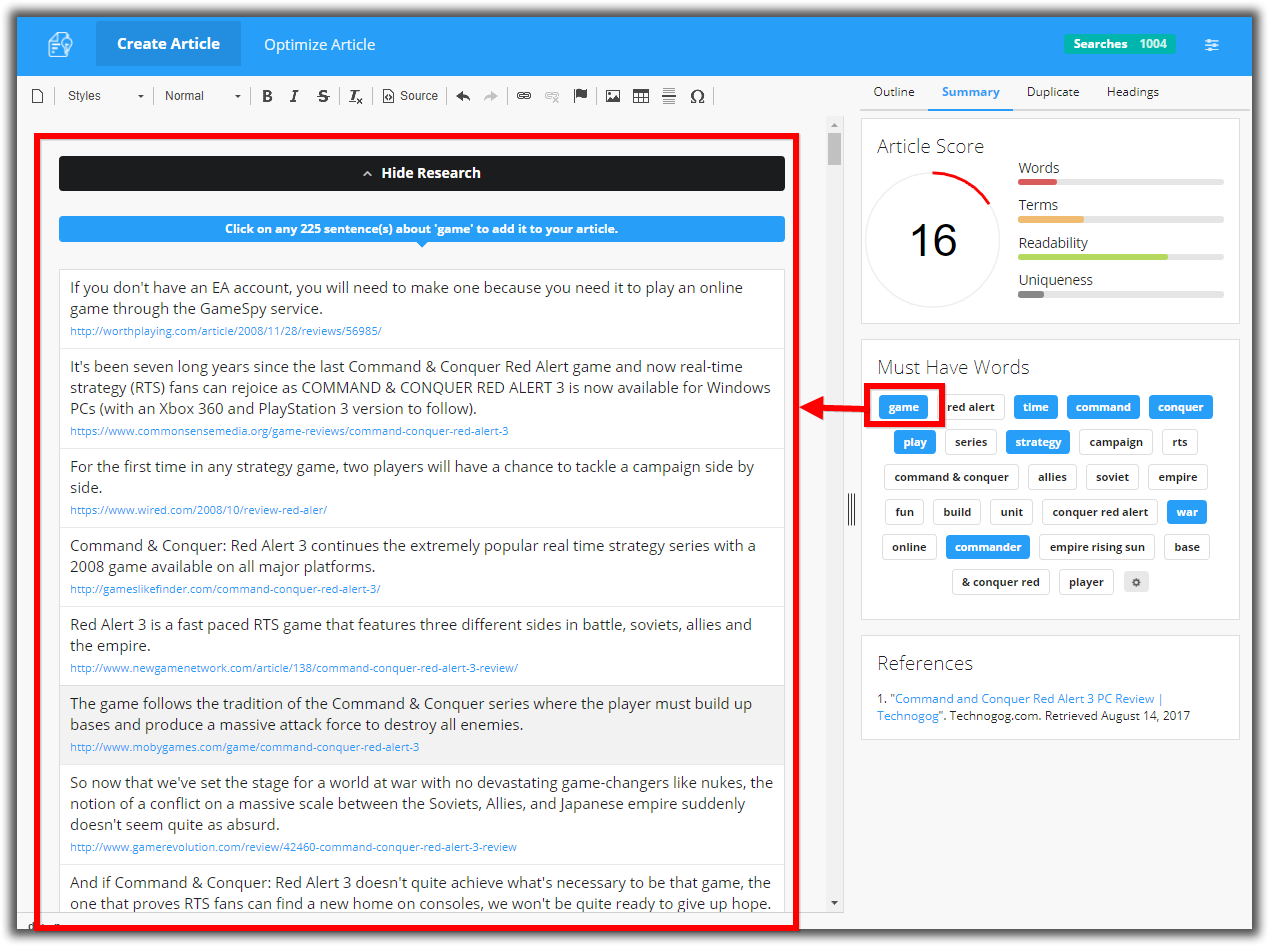The image size is (1269, 946).
Task: Open the gameslikefinder.com source link
Action: coord(225,589)
